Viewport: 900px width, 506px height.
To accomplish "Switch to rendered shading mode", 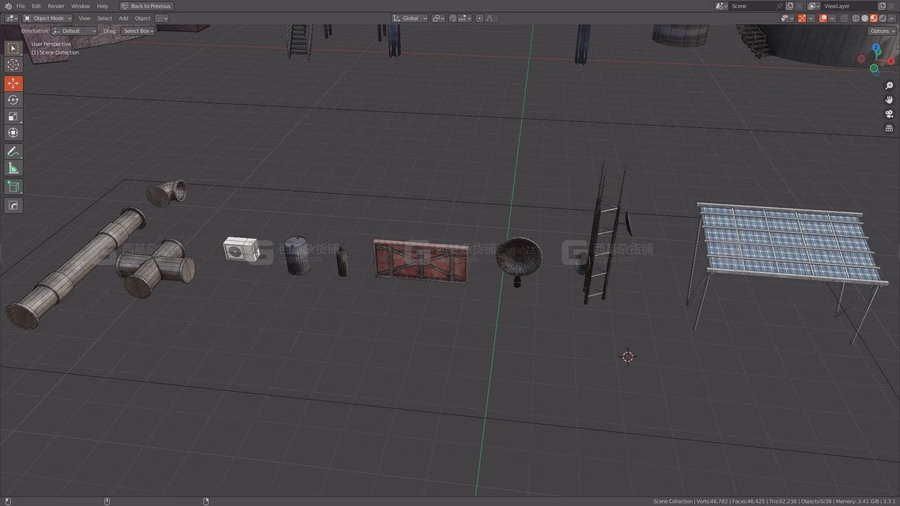I will pos(883,18).
